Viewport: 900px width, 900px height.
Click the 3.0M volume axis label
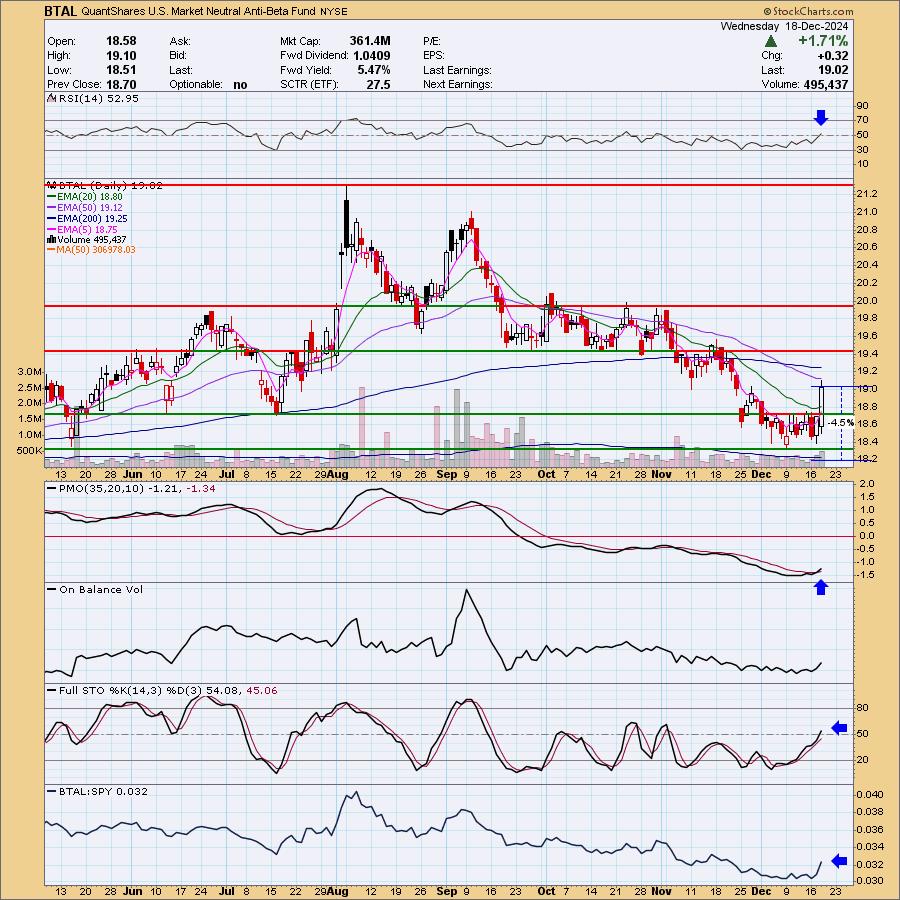(29, 372)
